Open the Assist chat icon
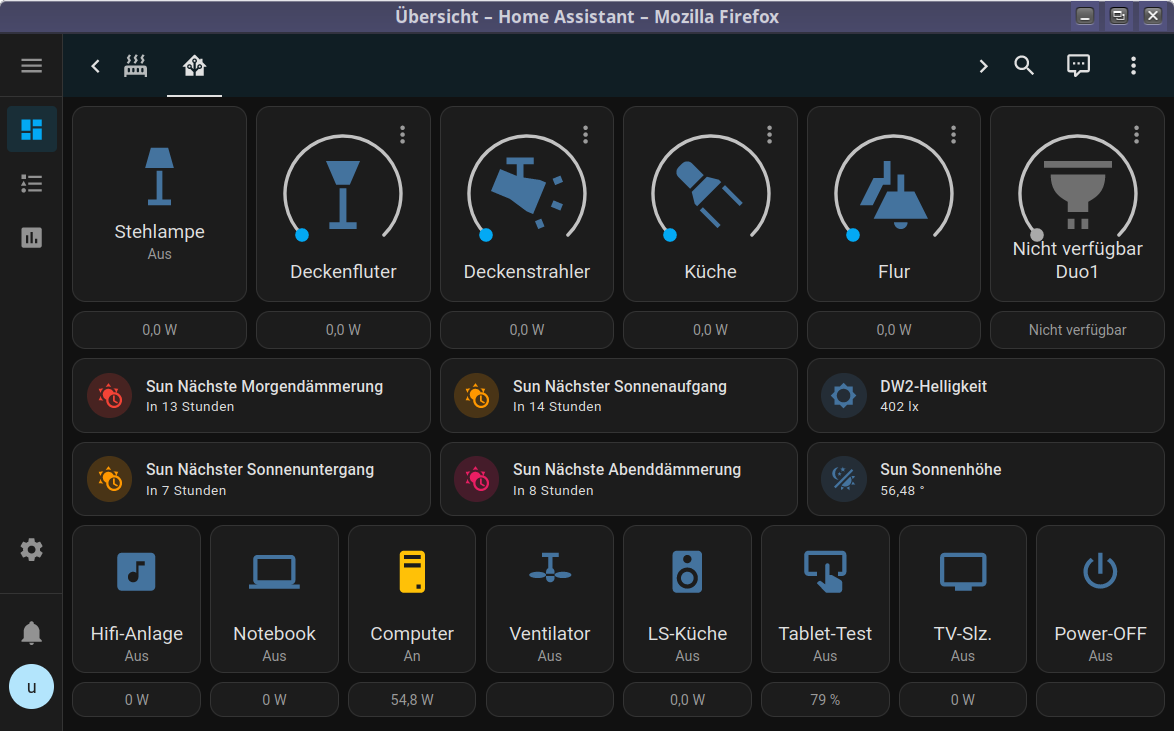This screenshot has height=731, width=1174. point(1078,66)
